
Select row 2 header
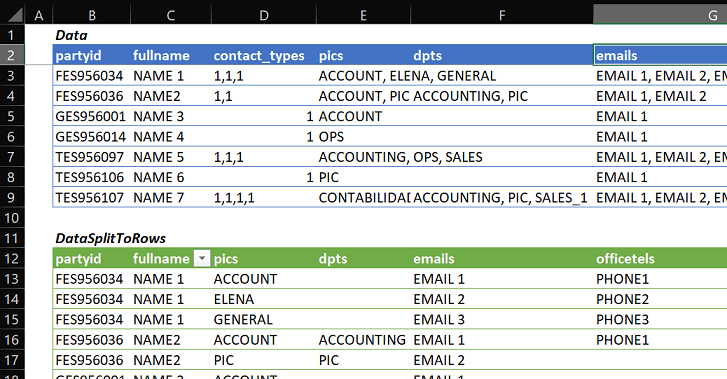click(12, 55)
